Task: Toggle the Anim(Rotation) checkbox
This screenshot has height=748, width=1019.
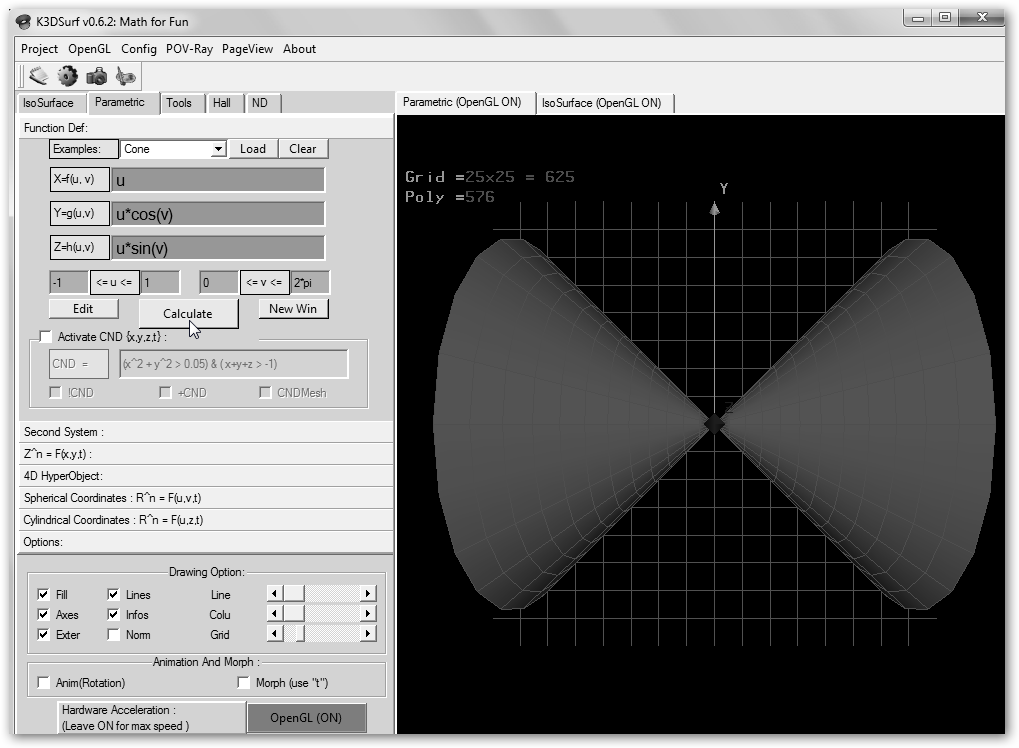Action: (x=44, y=683)
